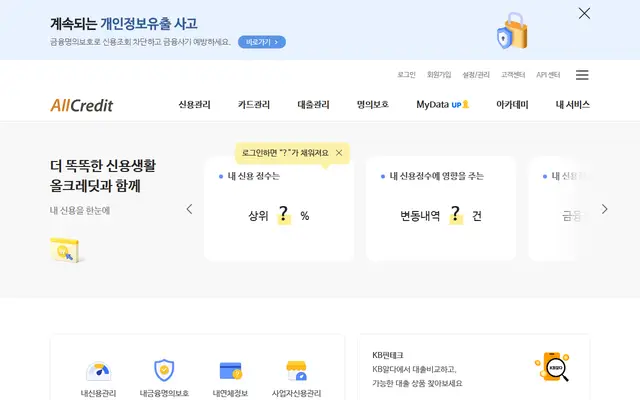
Task: Click the UP badge next to MyData
Action: (460, 104)
